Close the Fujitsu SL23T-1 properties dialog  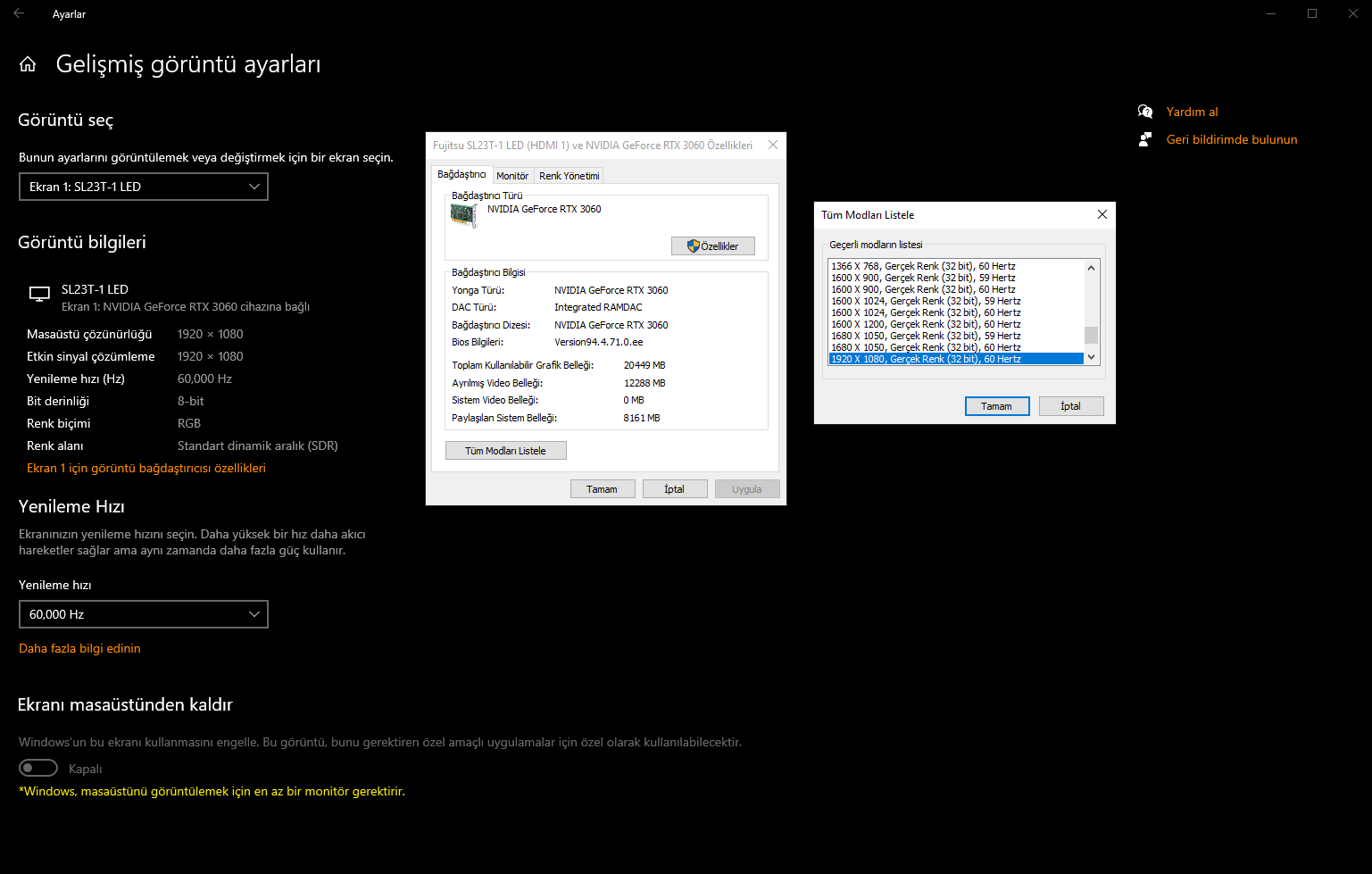[x=773, y=145]
